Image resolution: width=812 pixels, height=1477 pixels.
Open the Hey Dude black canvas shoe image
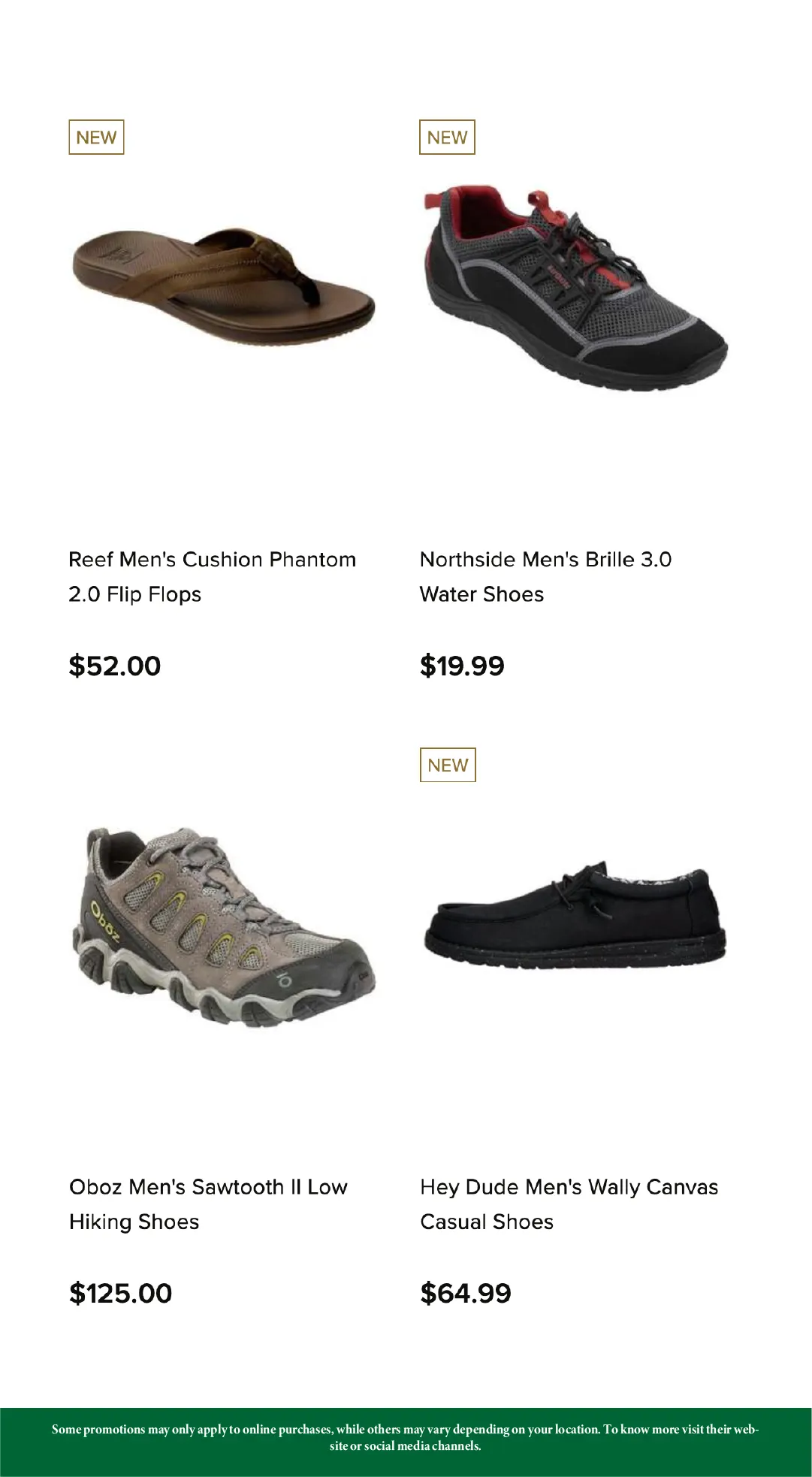click(x=575, y=917)
